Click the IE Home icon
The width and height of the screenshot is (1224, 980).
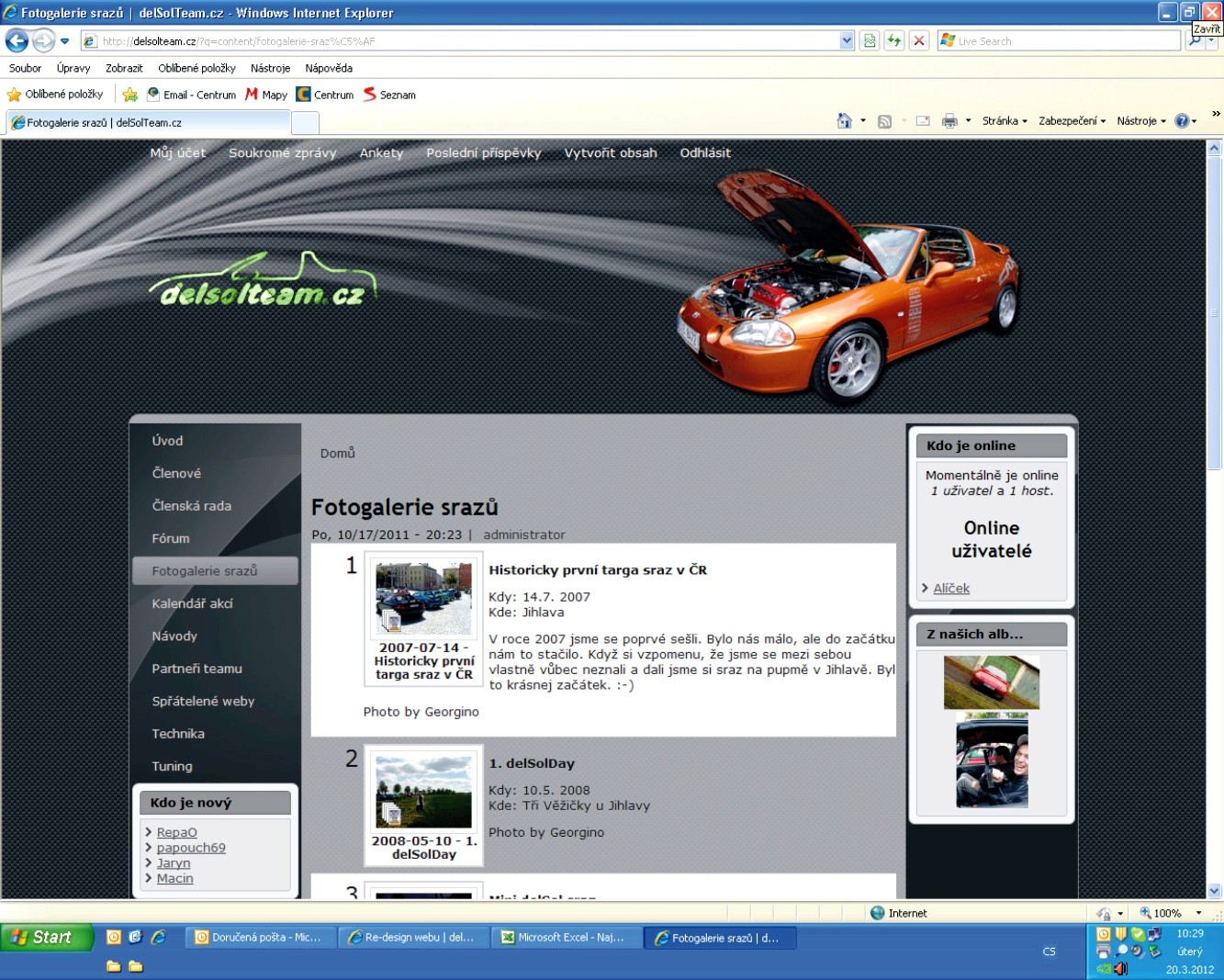pos(844,121)
